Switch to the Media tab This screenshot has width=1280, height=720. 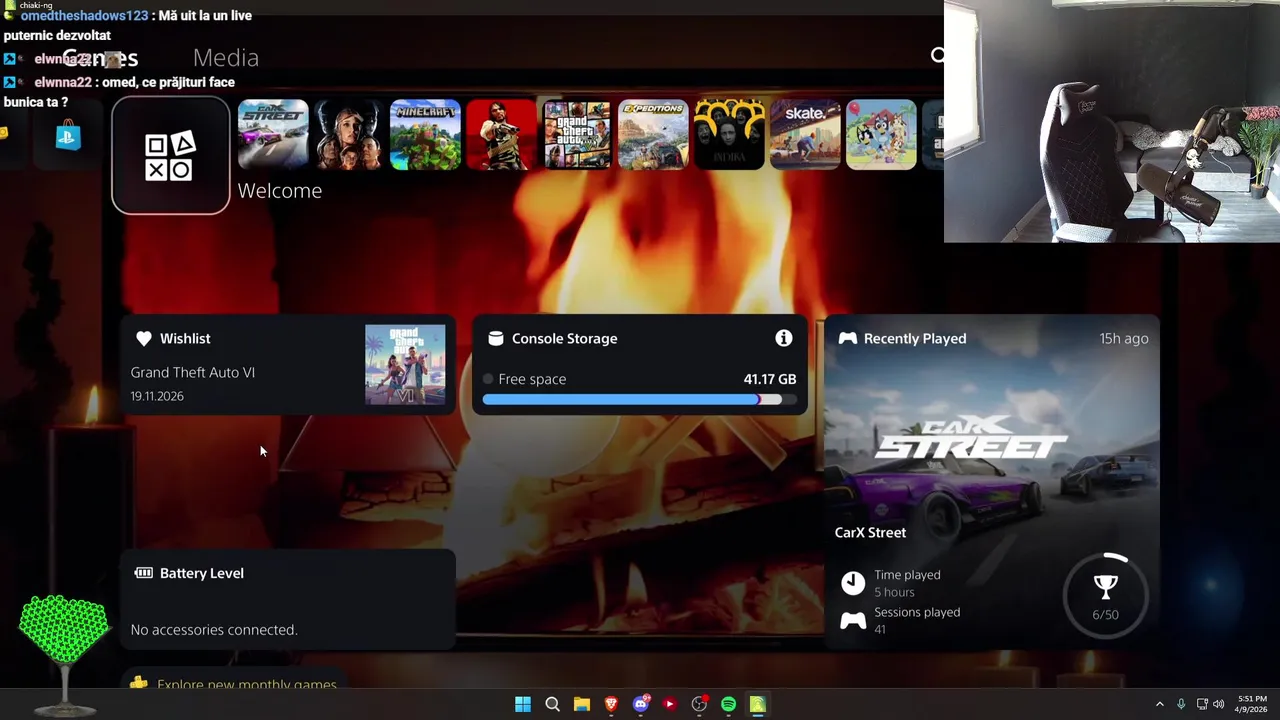(226, 58)
